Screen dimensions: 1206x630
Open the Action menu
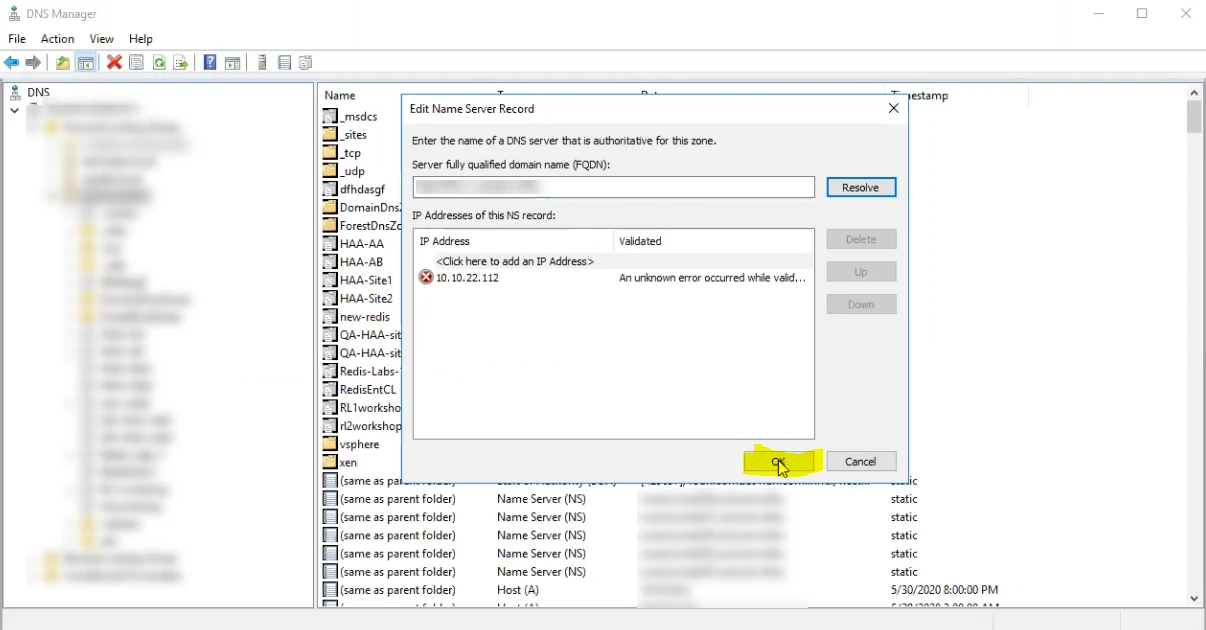(x=58, y=39)
